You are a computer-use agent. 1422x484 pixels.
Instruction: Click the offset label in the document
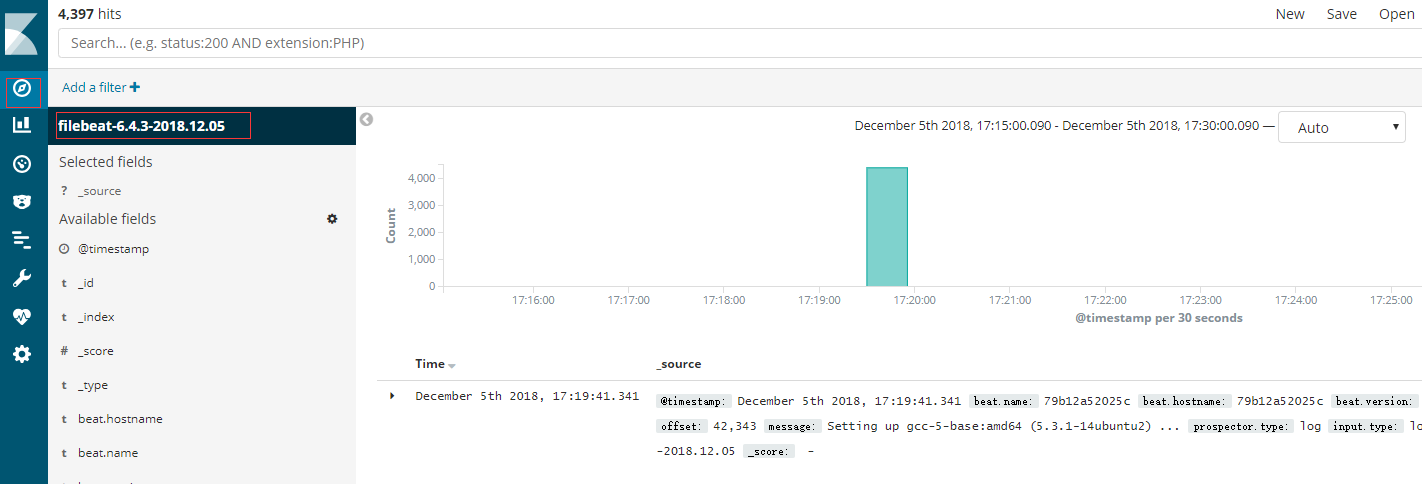tap(680, 426)
